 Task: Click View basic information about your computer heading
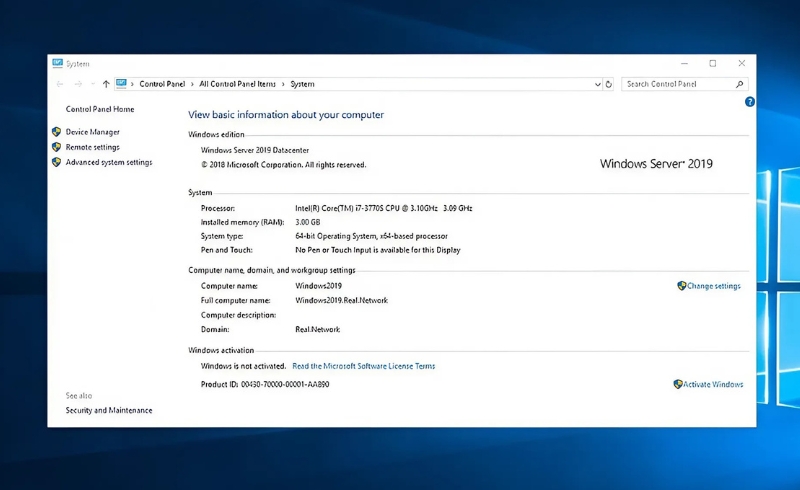point(286,115)
